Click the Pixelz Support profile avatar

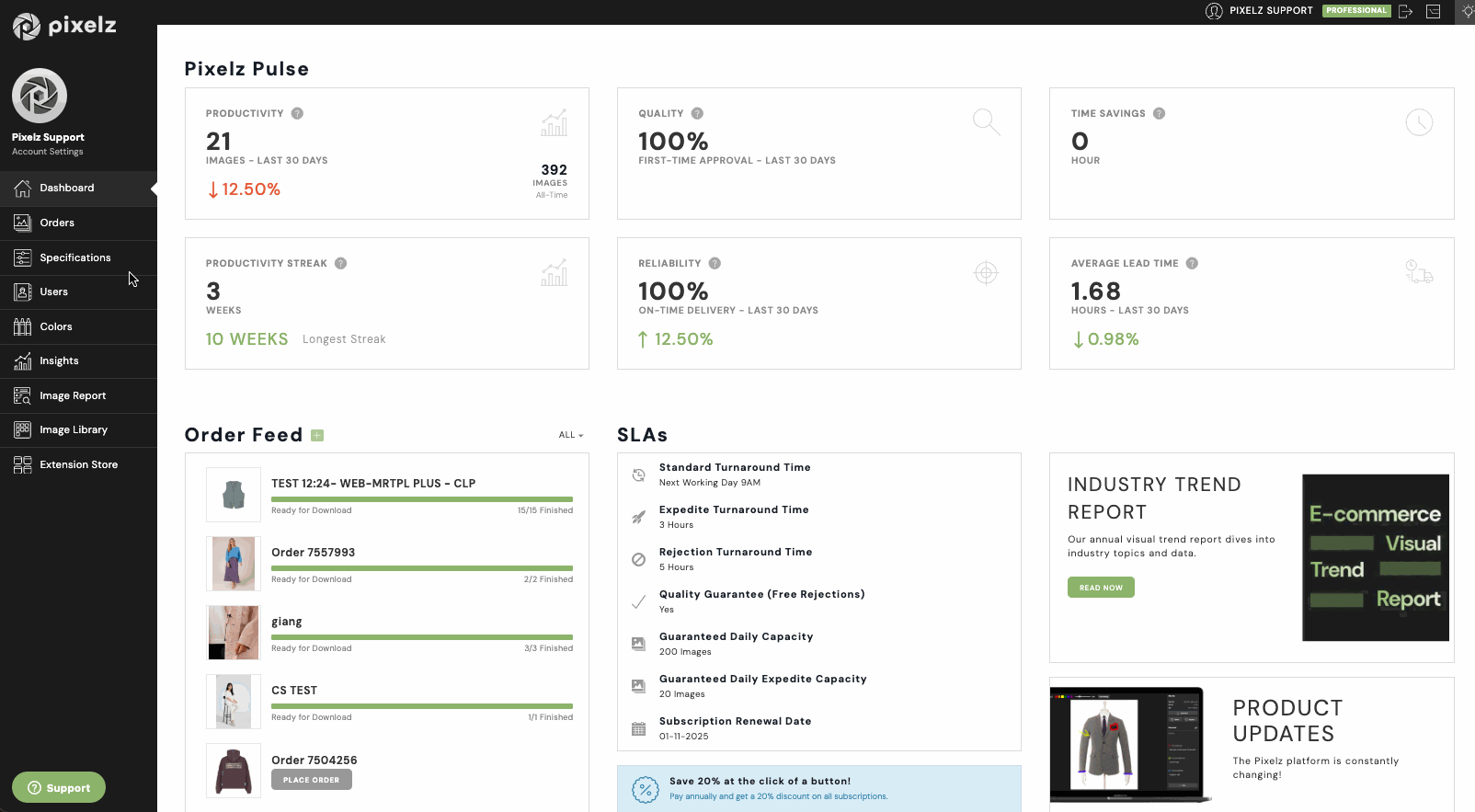pyautogui.click(x=40, y=96)
